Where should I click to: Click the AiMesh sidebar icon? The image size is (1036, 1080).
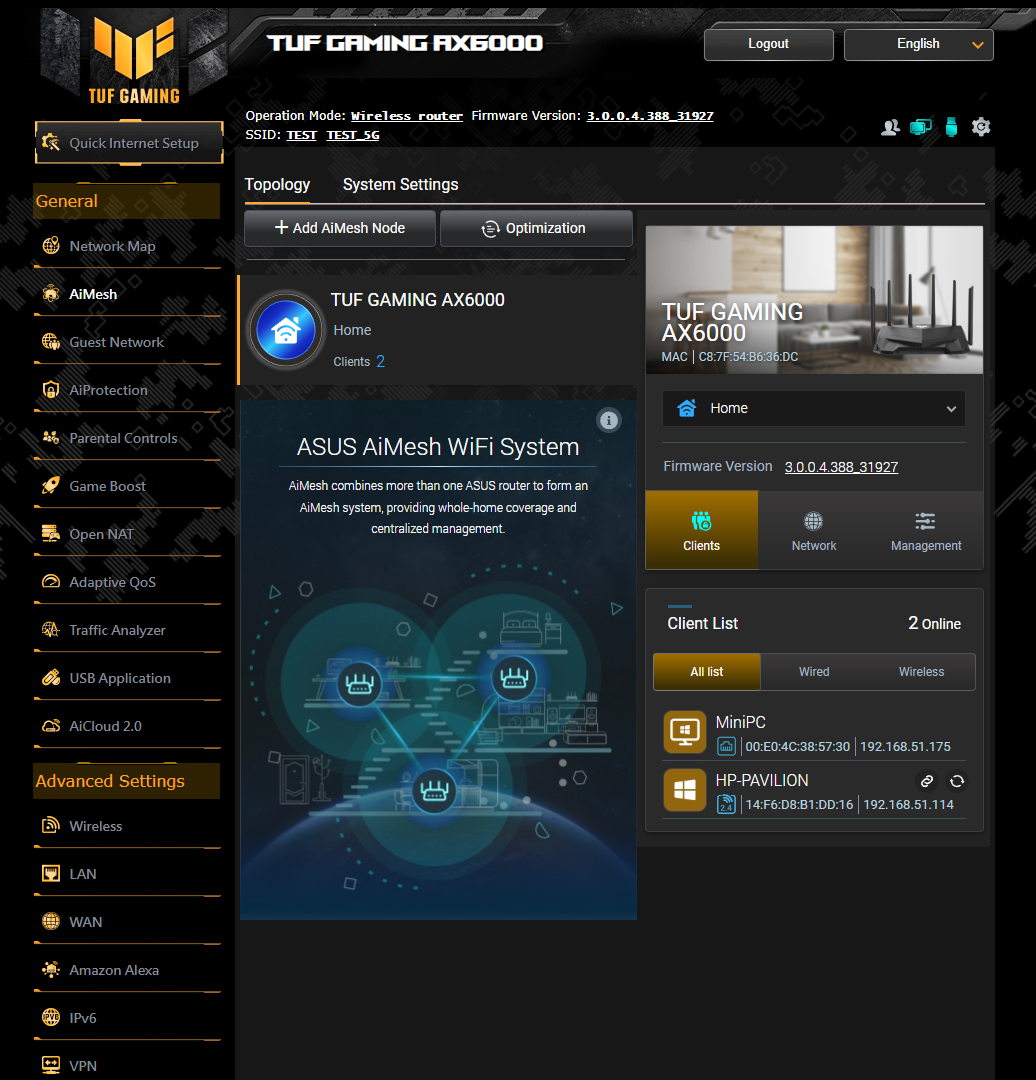[51, 294]
